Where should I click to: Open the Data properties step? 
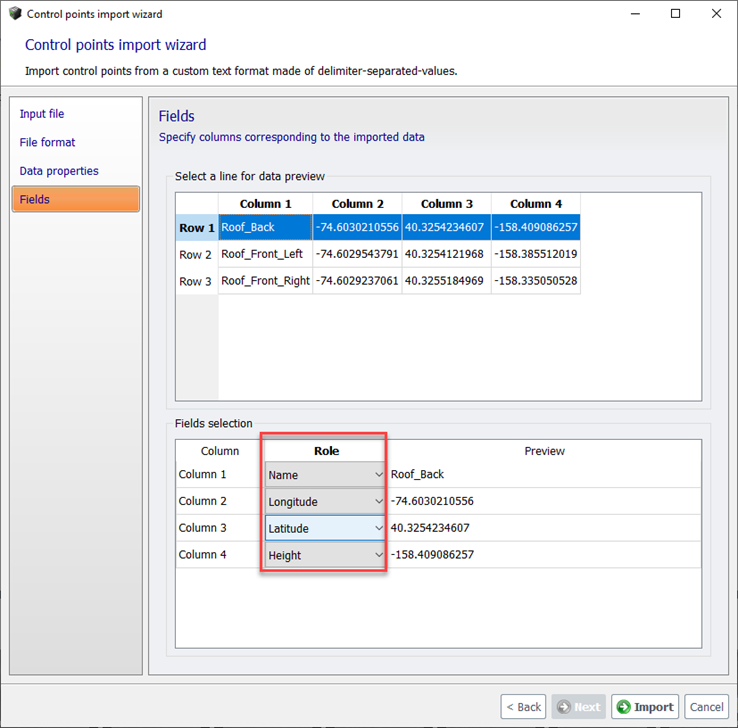[x=59, y=171]
